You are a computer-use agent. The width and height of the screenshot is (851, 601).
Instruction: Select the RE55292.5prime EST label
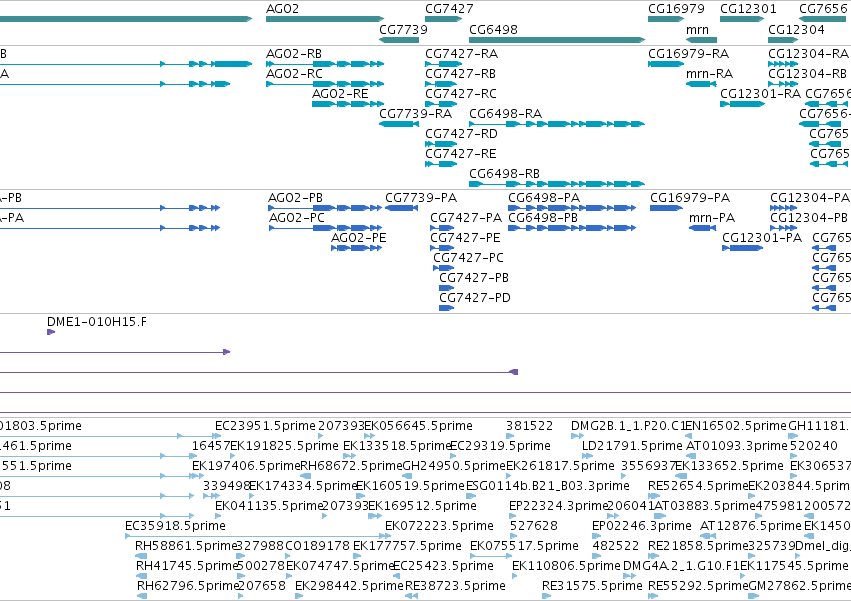[x=698, y=586]
